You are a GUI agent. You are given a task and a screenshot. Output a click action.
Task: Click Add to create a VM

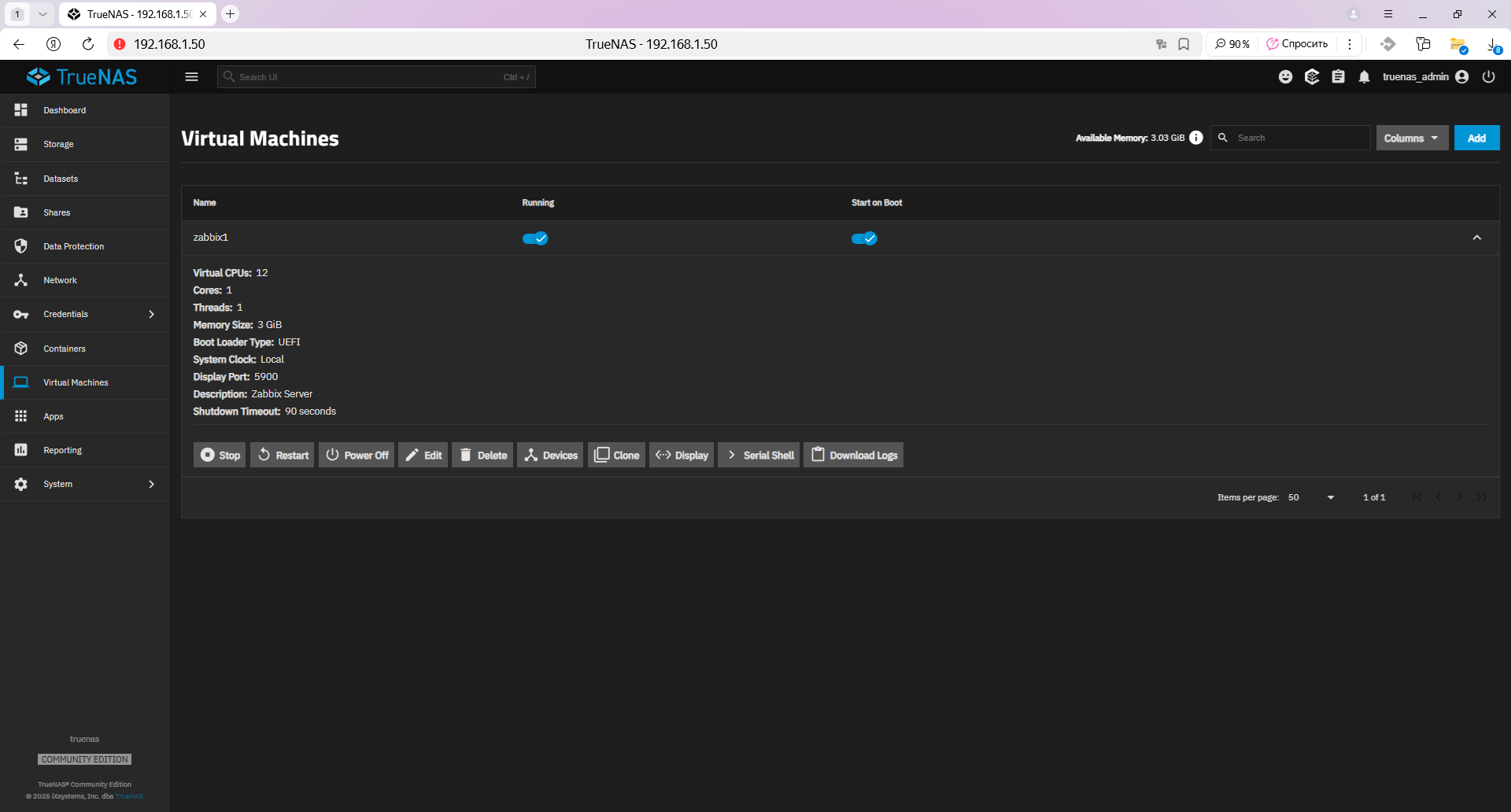click(1476, 138)
